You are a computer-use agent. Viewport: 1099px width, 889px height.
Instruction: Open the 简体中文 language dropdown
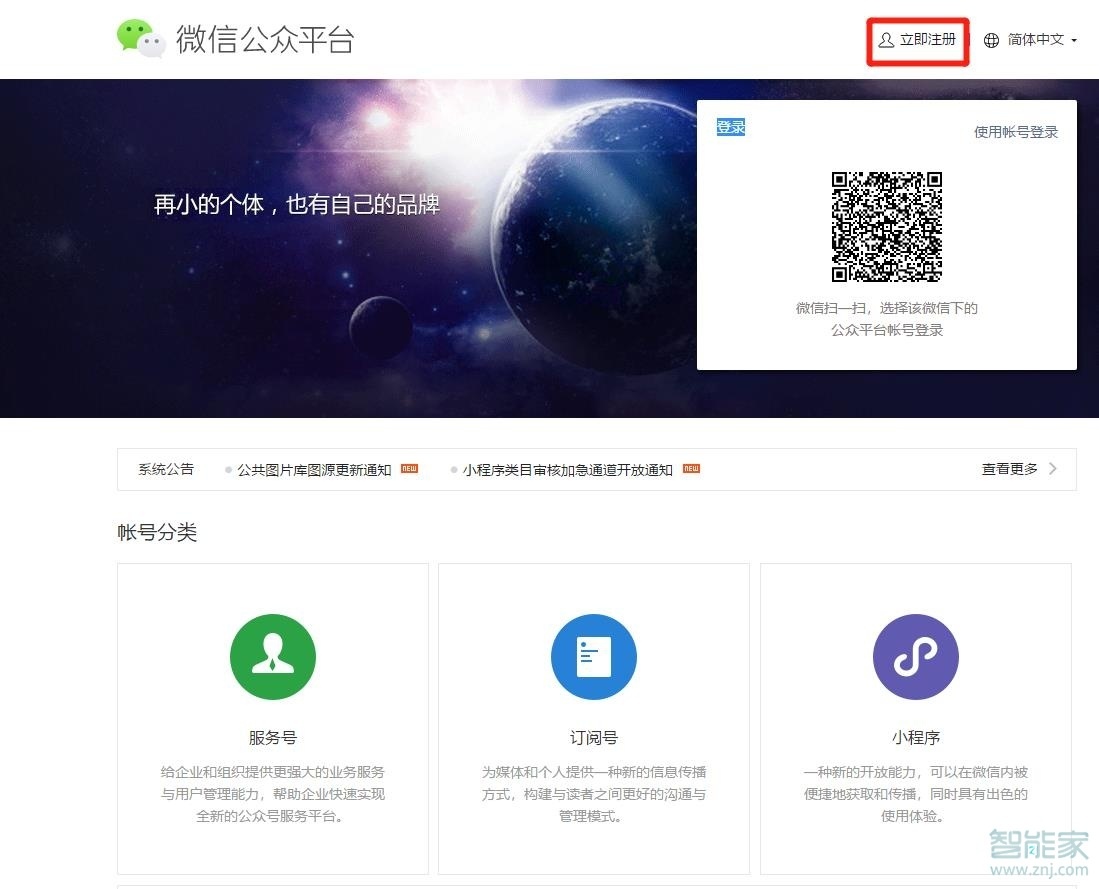(x=1037, y=40)
